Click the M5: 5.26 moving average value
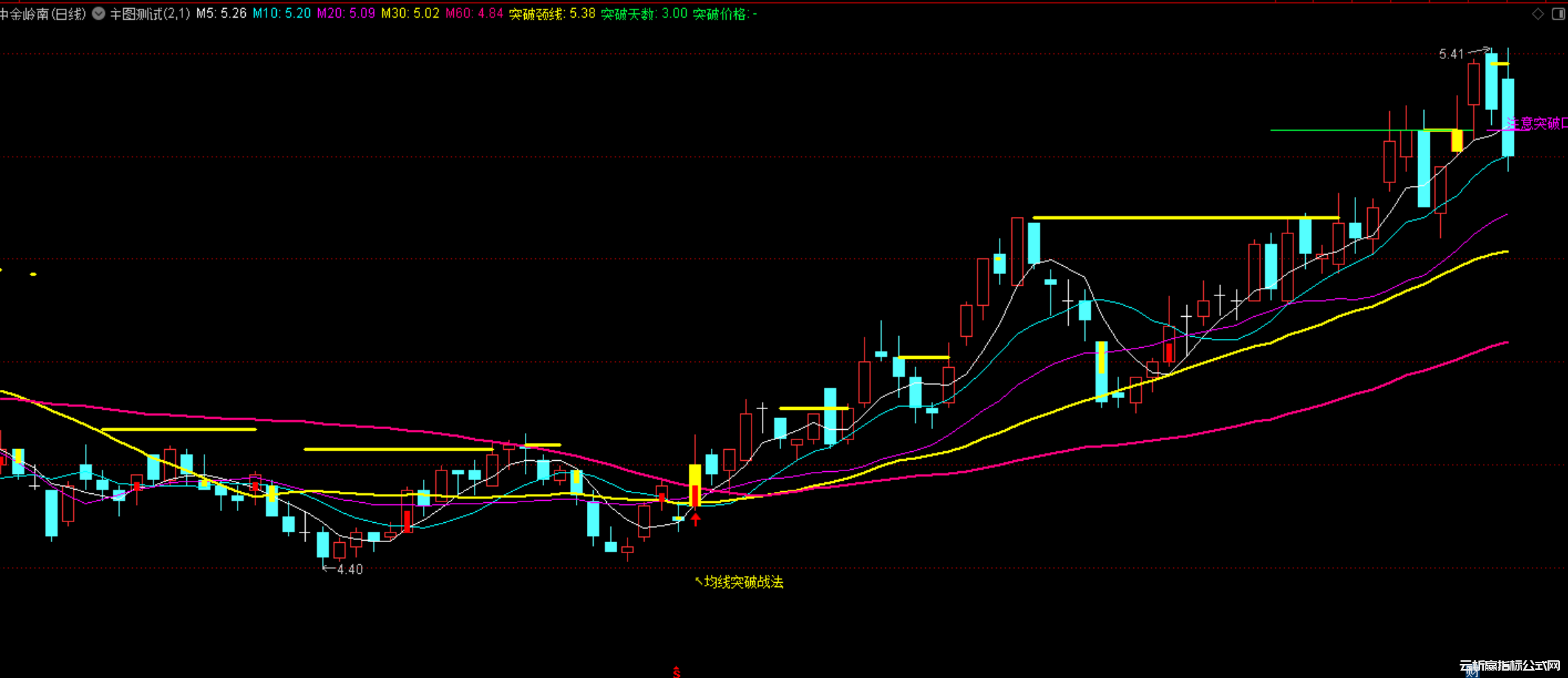Screen dimensions: 1568x678 pyautogui.click(x=221, y=13)
